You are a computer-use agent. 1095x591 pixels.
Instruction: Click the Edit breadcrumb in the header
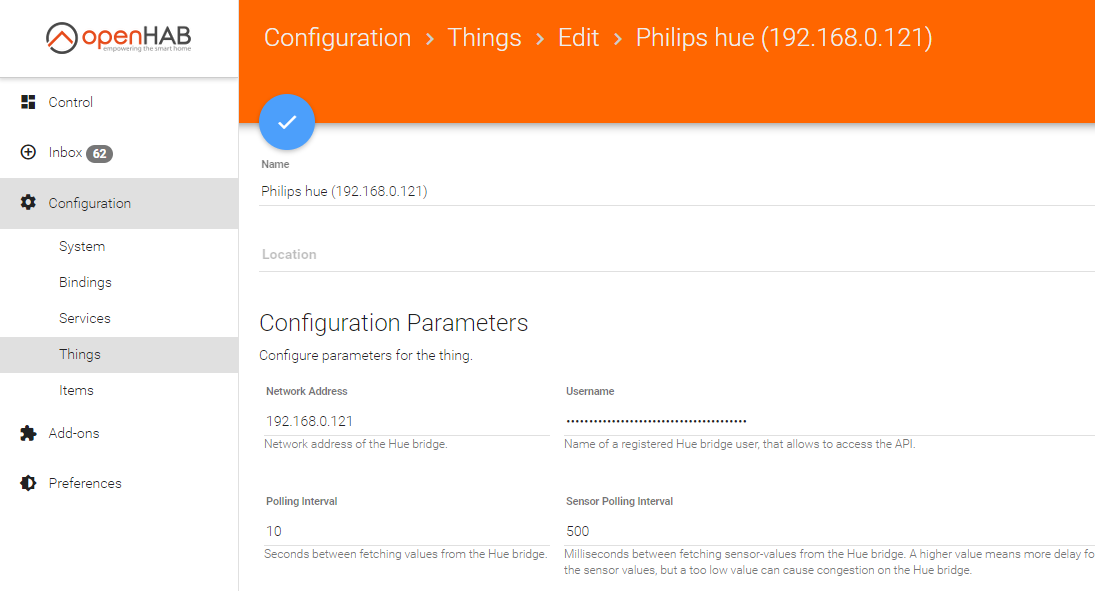pyautogui.click(x=578, y=38)
